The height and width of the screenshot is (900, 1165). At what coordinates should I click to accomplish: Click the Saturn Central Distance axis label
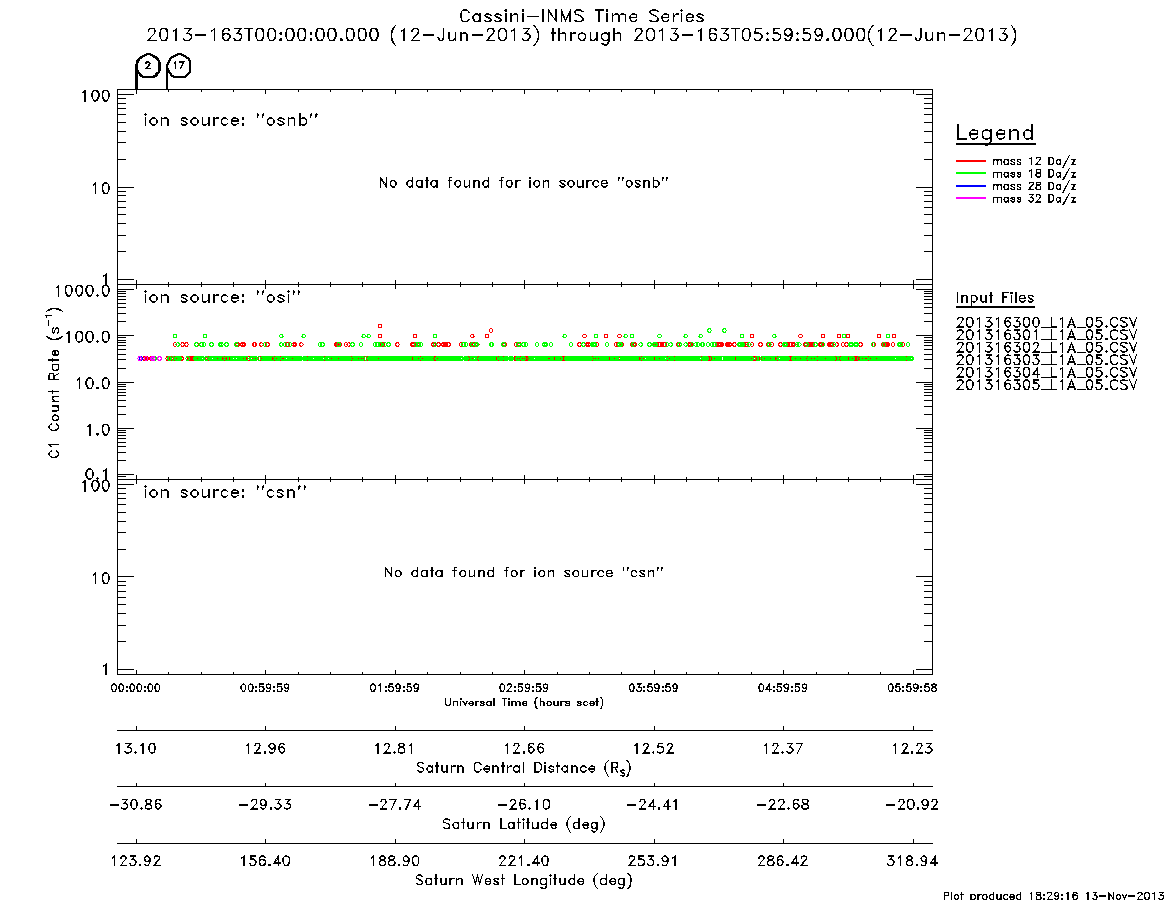pyautogui.click(x=524, y=768)
